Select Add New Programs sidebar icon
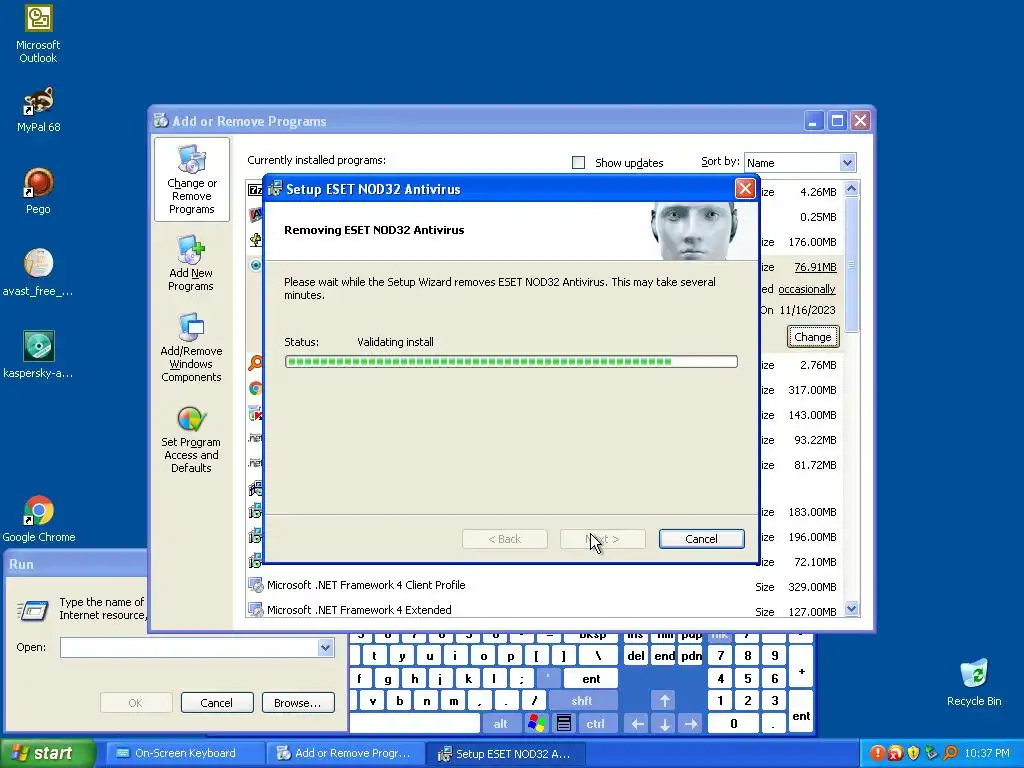The height and width of the screenshot is (768, 1024). pos(191,263)
